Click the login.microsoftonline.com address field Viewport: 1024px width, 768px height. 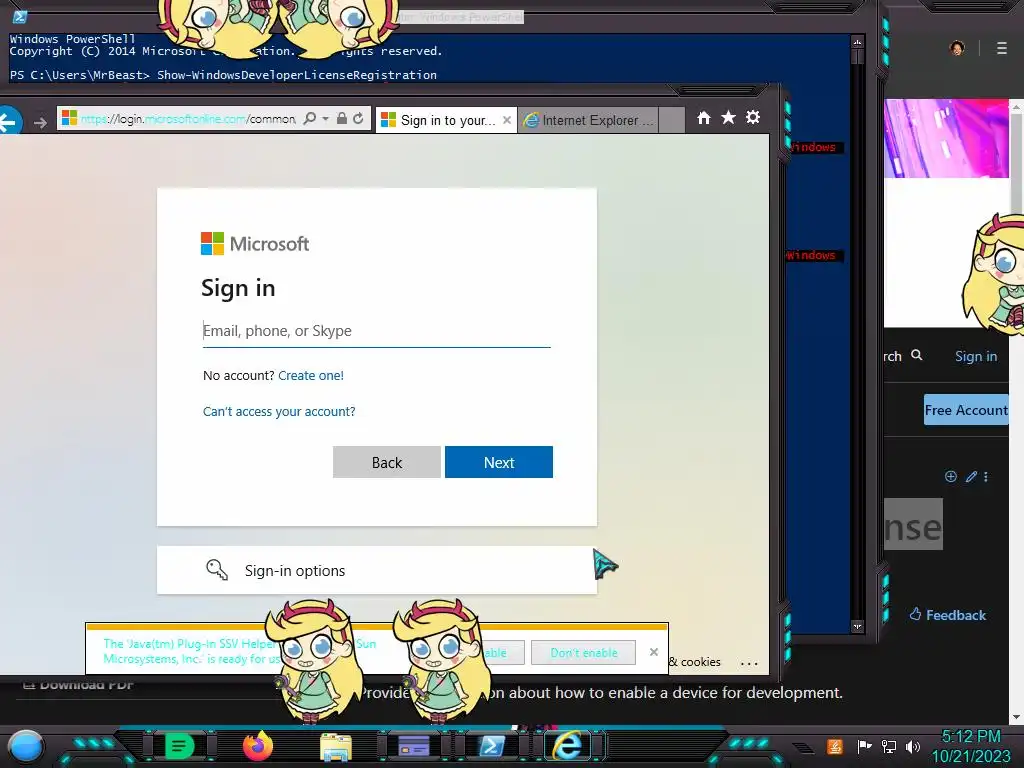(x=187, y=119)
